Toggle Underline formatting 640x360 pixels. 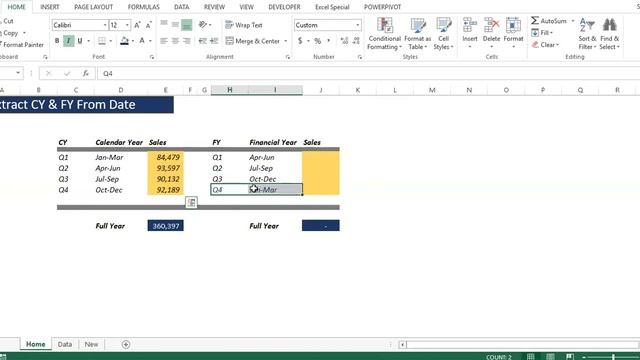(x=80, y=41)
